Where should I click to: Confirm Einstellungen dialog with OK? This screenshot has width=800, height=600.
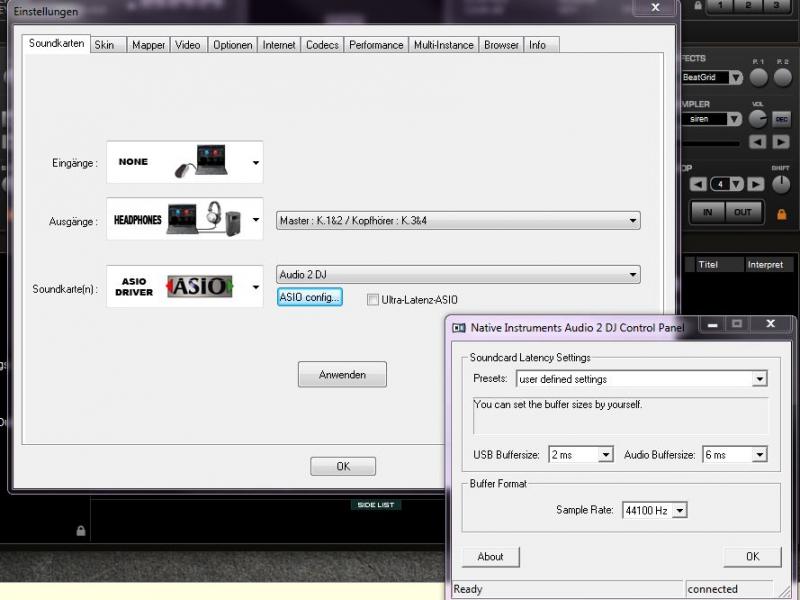point(343,466)
